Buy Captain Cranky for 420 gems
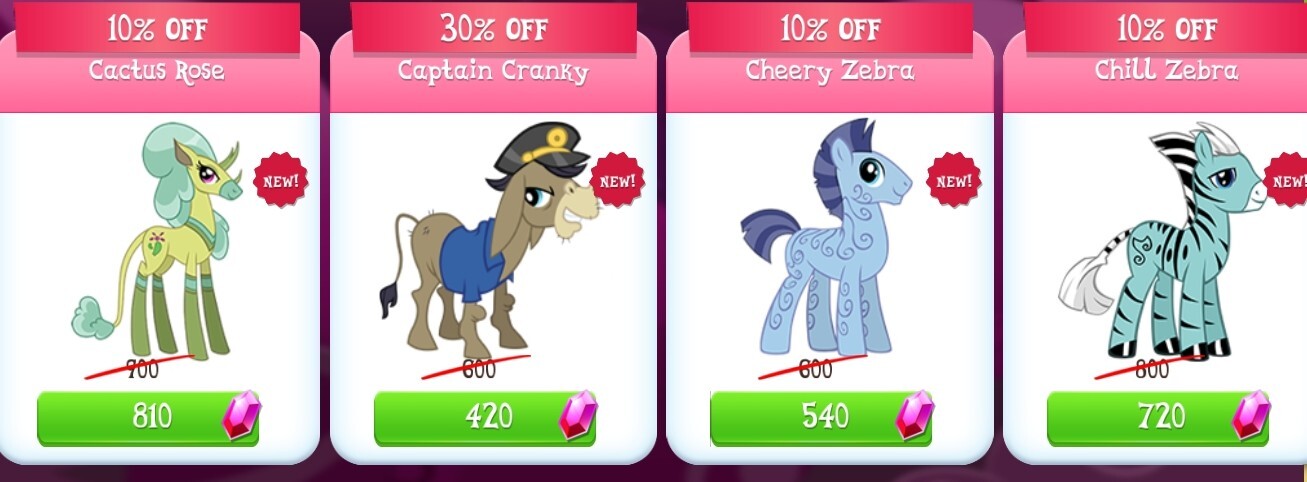 click(485, 417)
